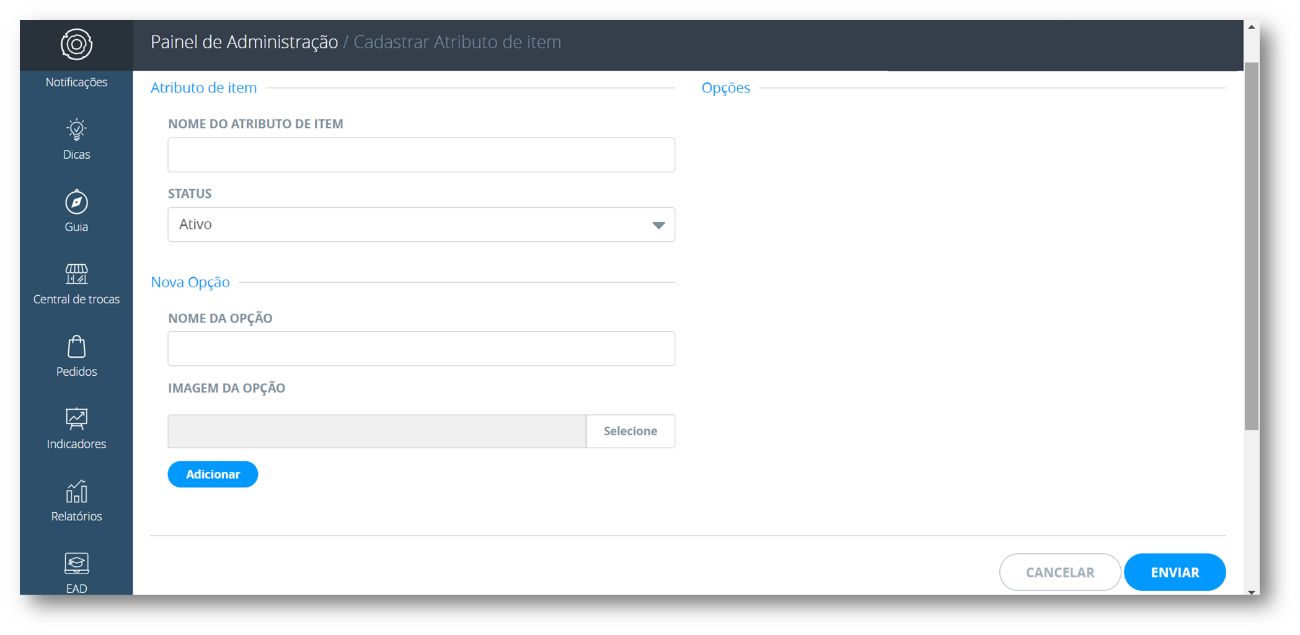Click the Adicionar button

coord(212,474)
